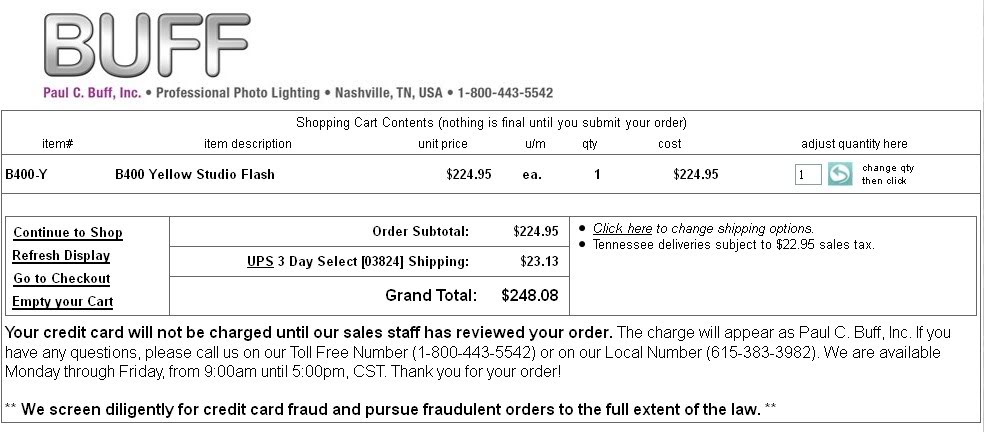The image size is (984, 432).
Task: Select the Refresh Display link
Action: click(61, 256)
